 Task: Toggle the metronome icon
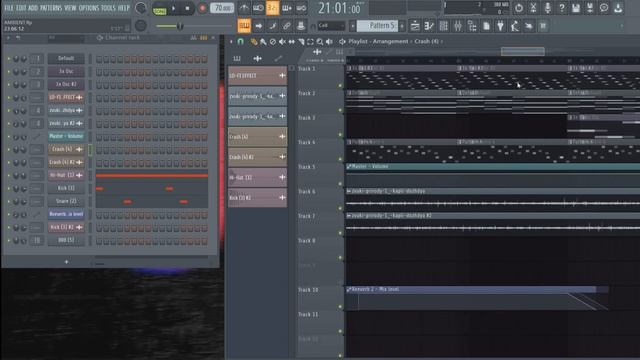244,8
